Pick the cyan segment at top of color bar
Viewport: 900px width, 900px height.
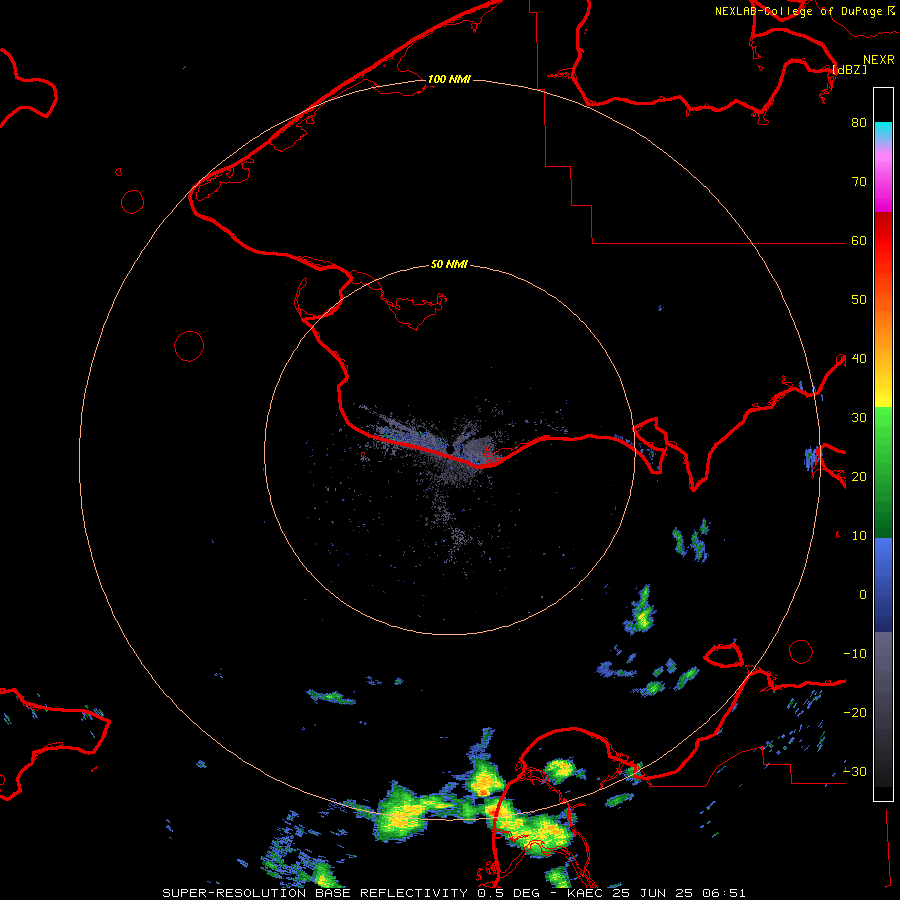click(x=883, y=131)
